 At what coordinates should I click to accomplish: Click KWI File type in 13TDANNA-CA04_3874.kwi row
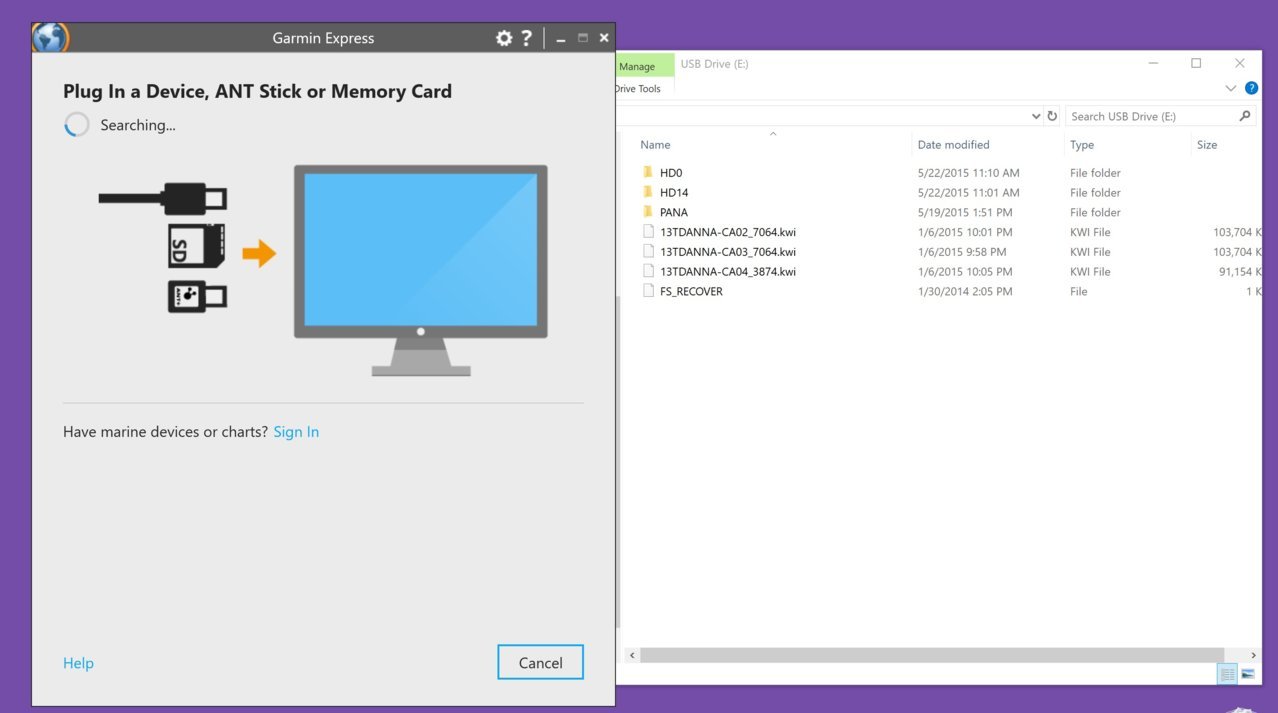click(1090, 271)
